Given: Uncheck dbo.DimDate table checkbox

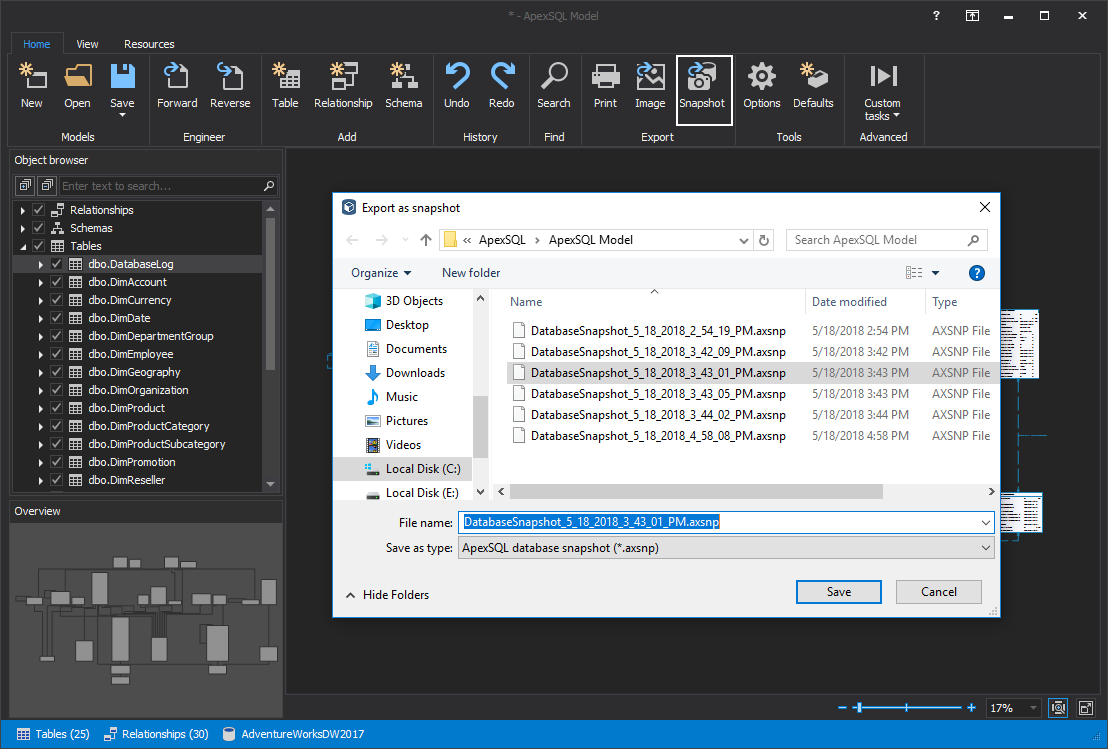Looking at the screenshot, I should point(57,318).
